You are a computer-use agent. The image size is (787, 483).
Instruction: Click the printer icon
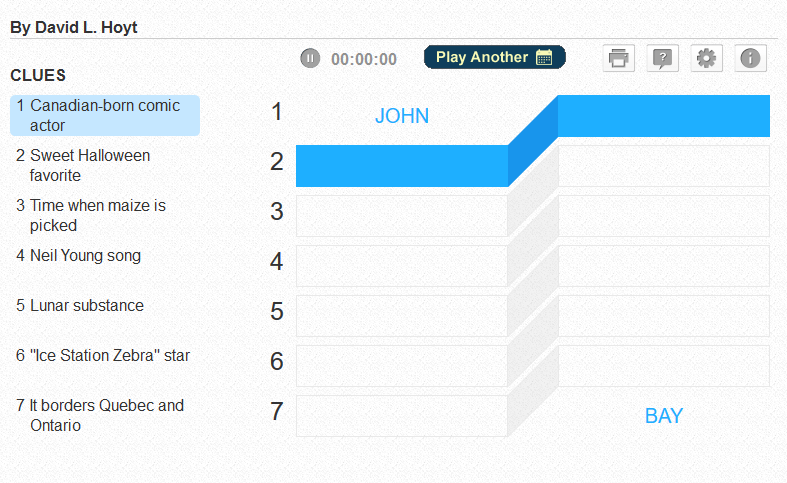click(x=618, y=58)
